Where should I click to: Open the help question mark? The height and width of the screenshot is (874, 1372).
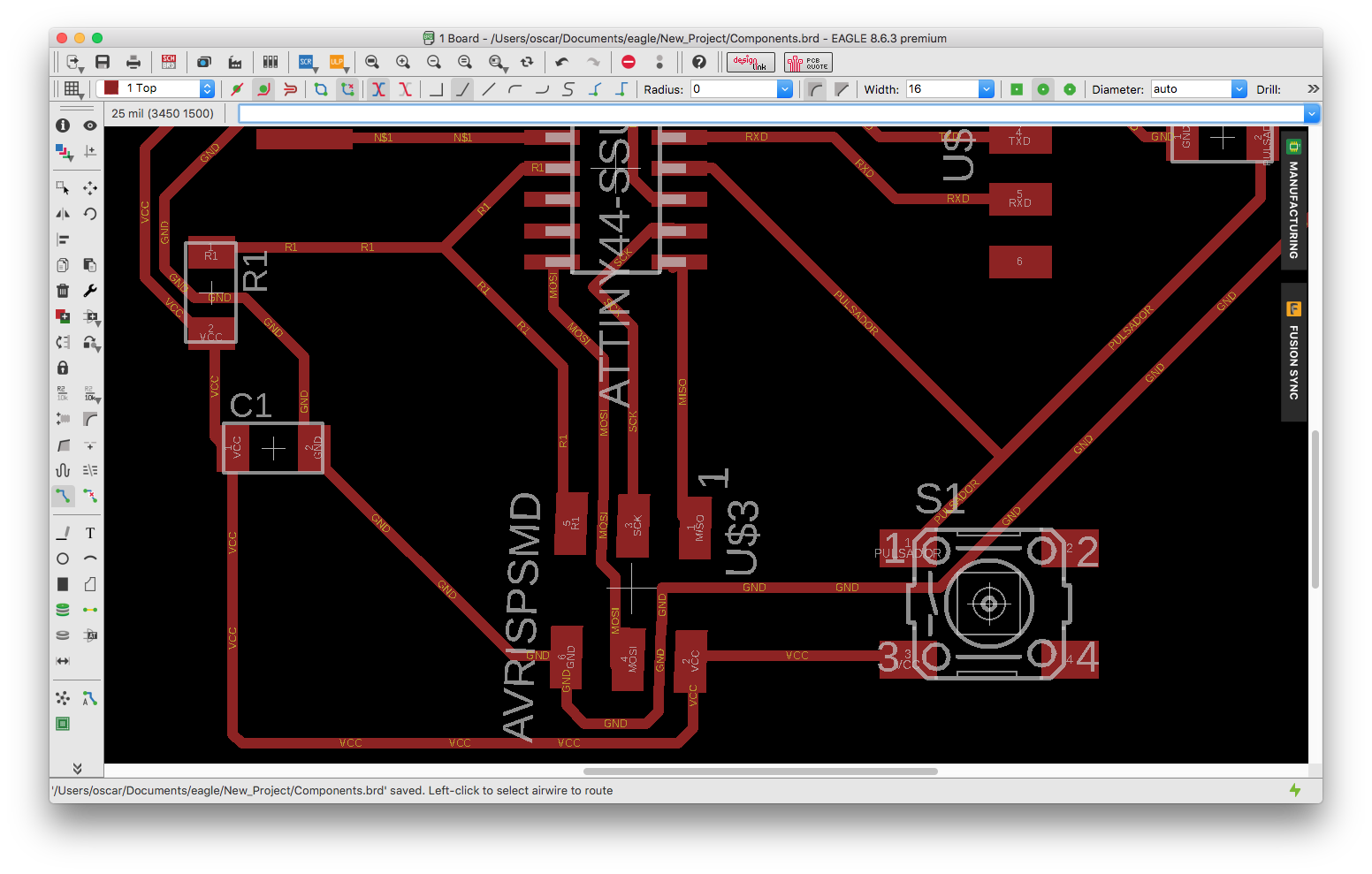(699, 62)
